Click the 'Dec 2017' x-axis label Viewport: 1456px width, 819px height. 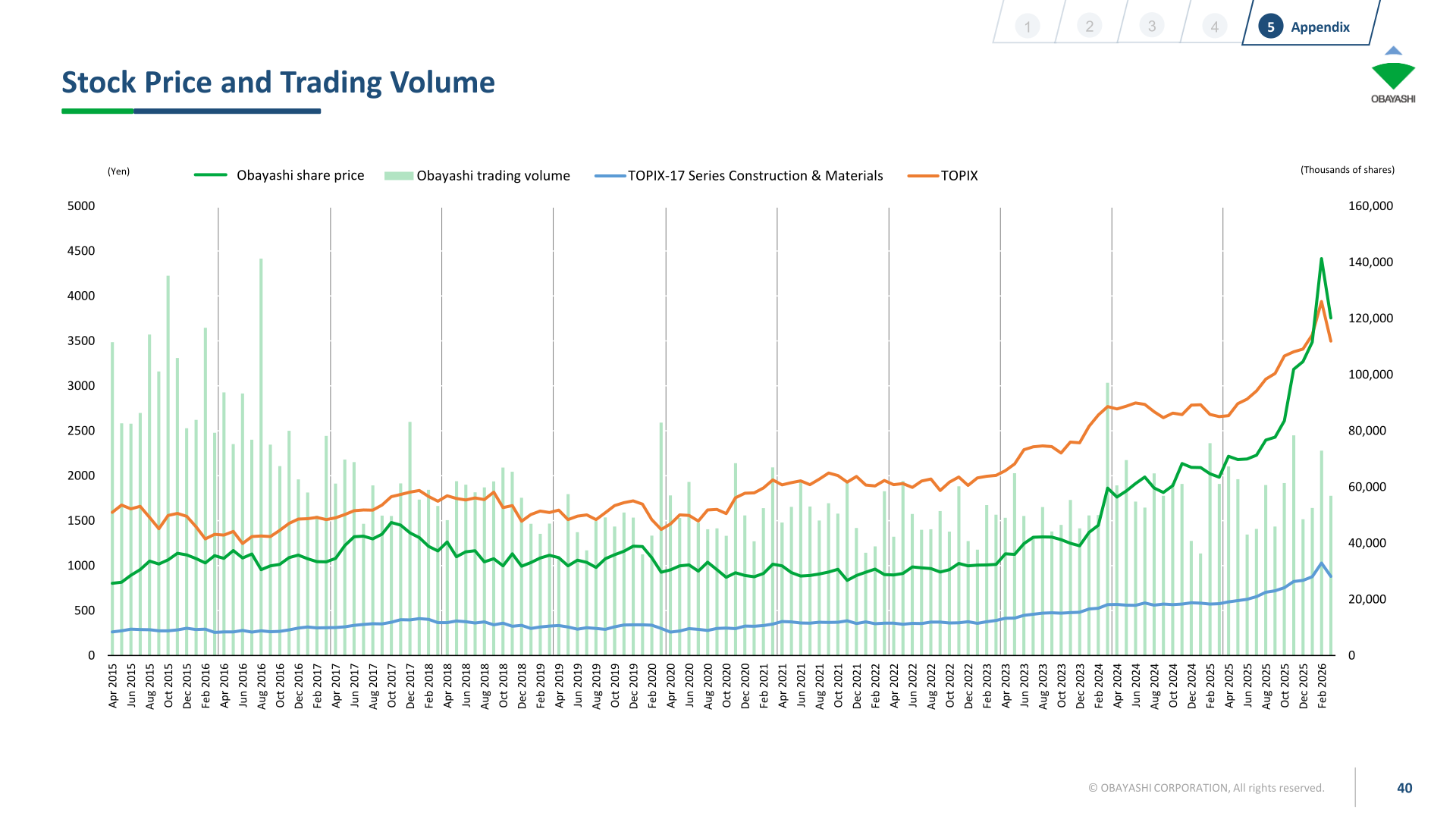(x=410, y=686)
